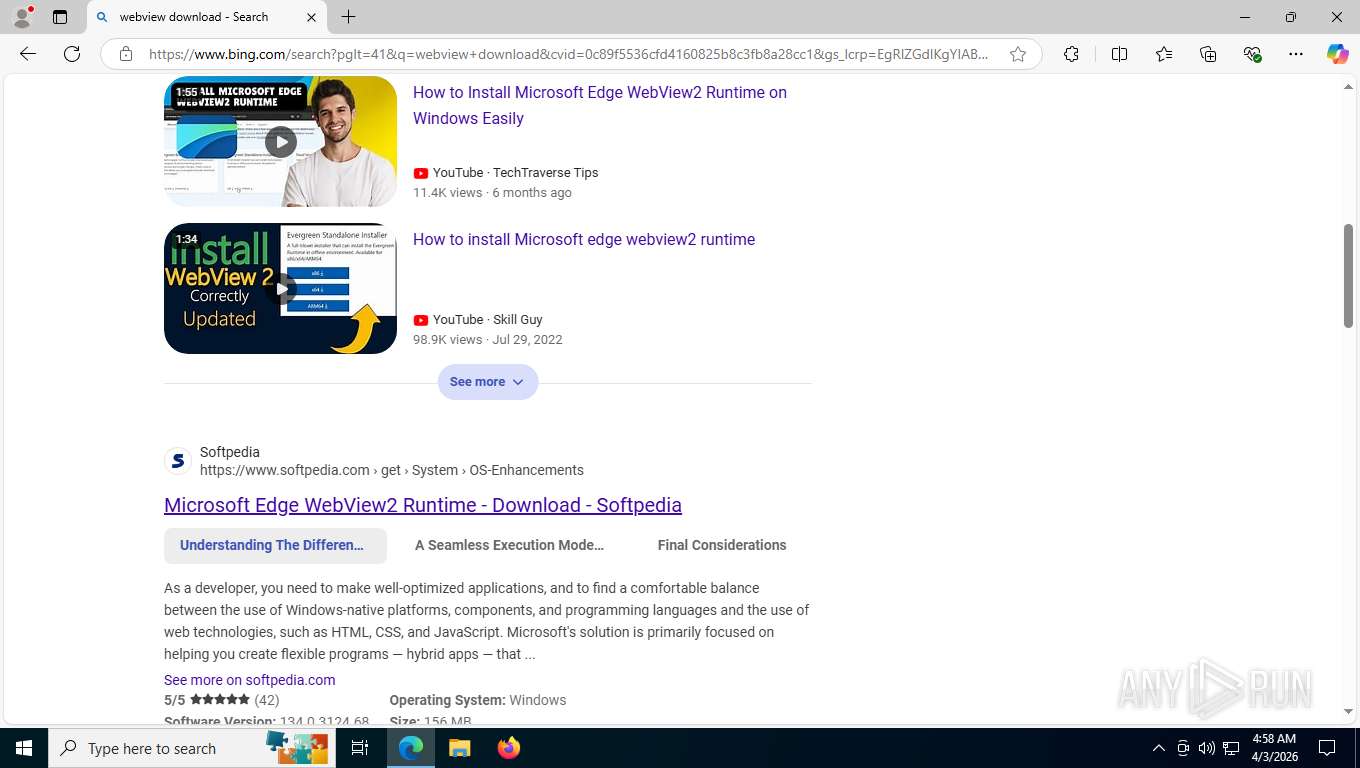Open volume control in the tray
Viewport: 1360px width, 768px height.
[x=1207, y=748]
